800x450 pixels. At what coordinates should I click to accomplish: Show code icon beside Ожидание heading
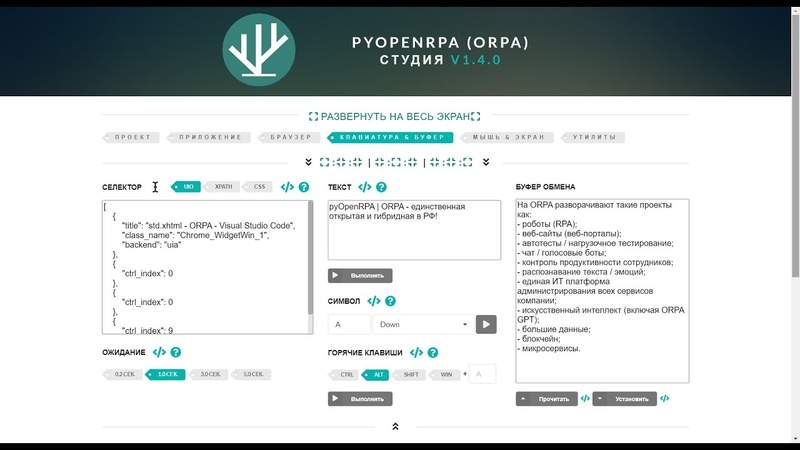(x=159, y=352)
